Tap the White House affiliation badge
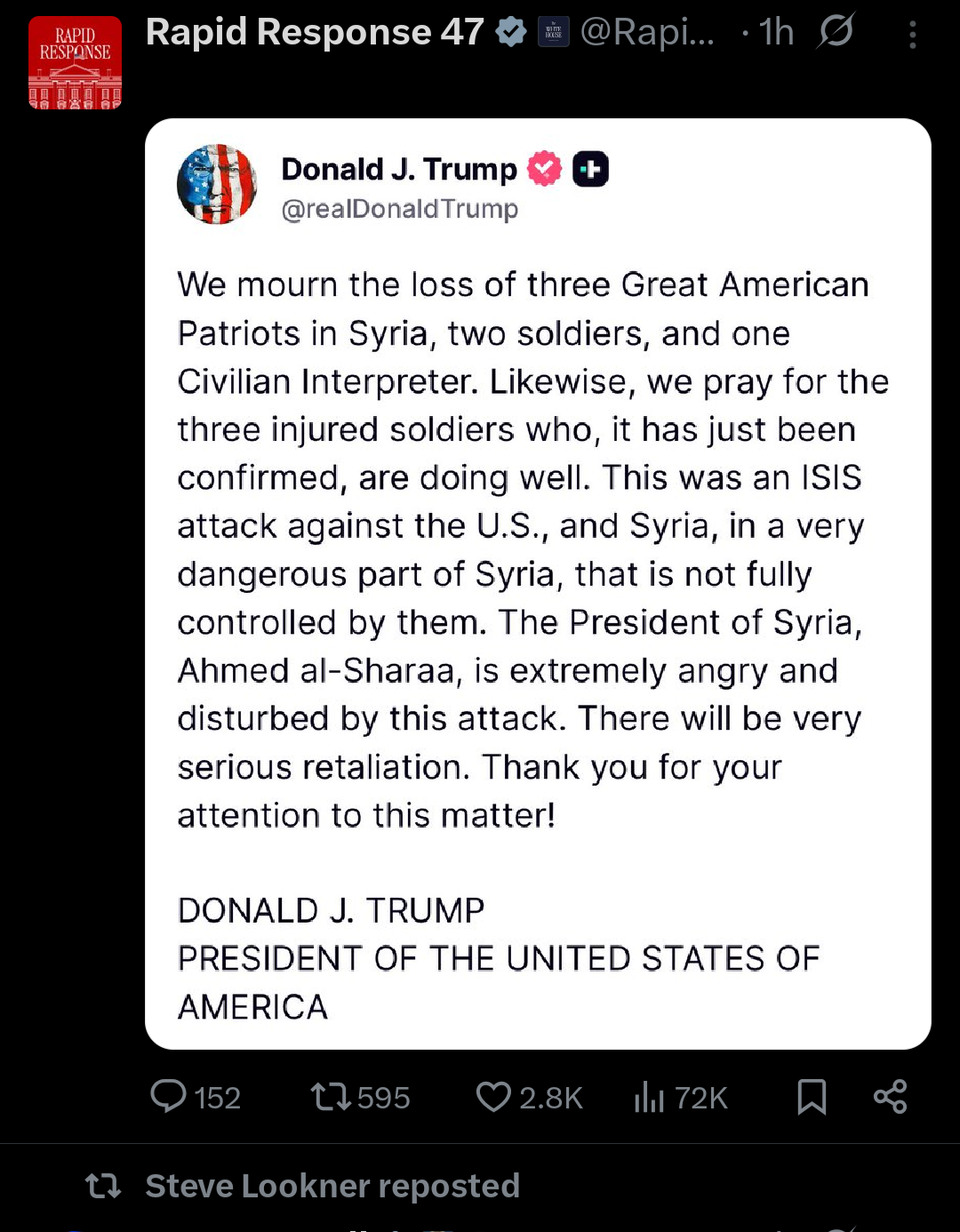This screenshot has width=960, height=1232. (554, 33)
